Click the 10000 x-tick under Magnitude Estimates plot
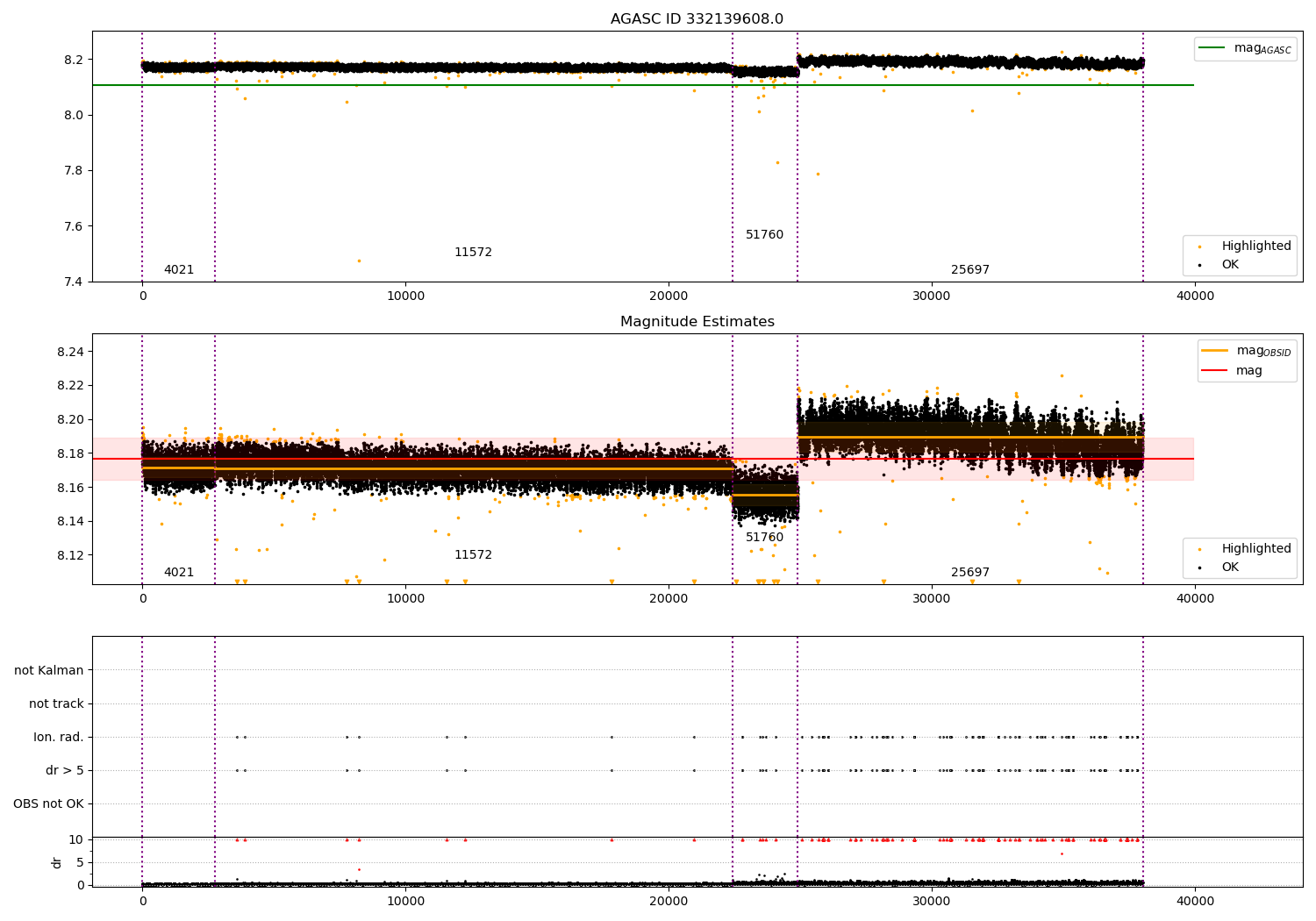 pos(405,599)
